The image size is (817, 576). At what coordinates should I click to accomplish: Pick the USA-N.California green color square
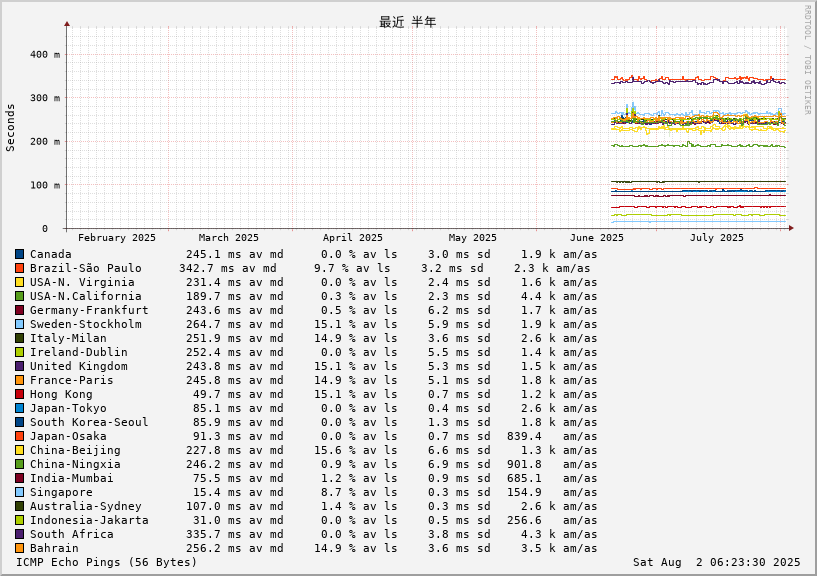point(19,297)
